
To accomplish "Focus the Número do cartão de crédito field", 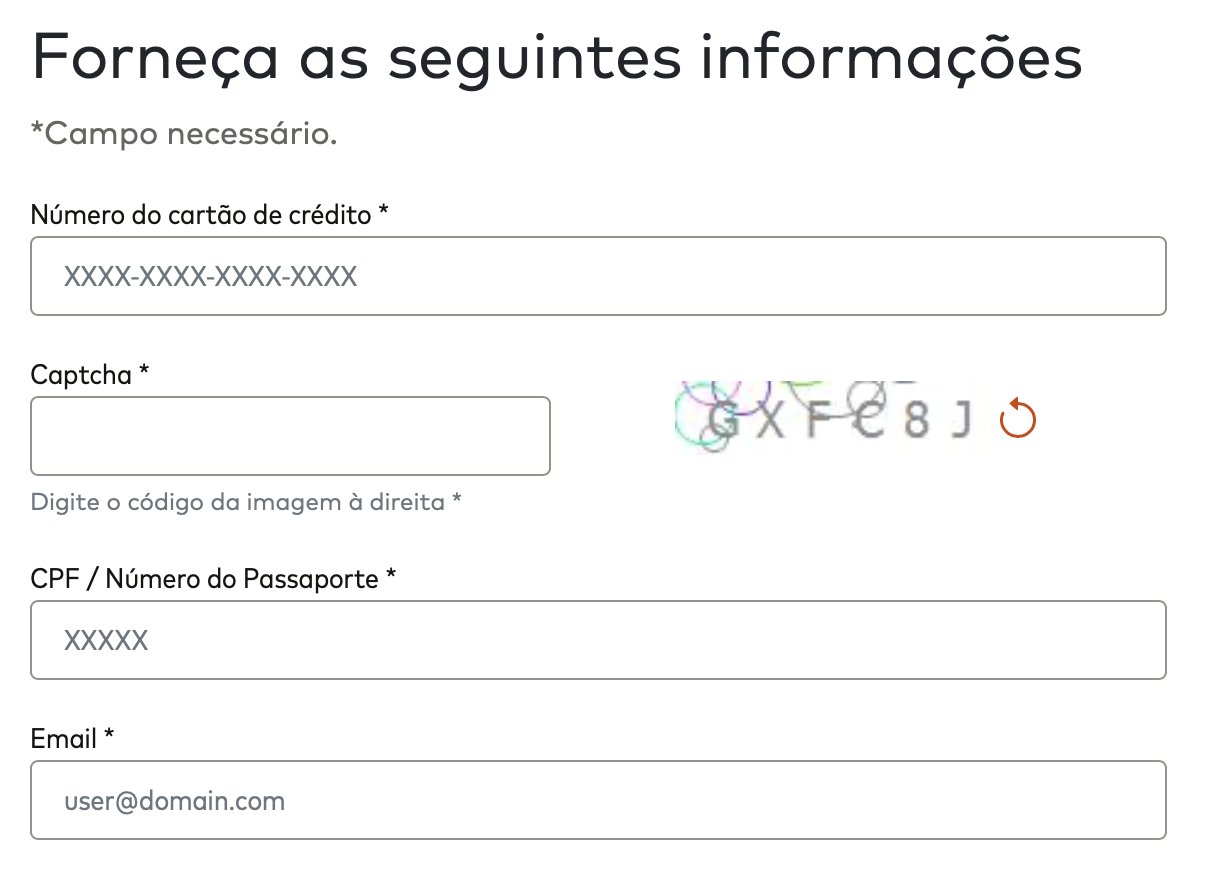I will [598, 276].
